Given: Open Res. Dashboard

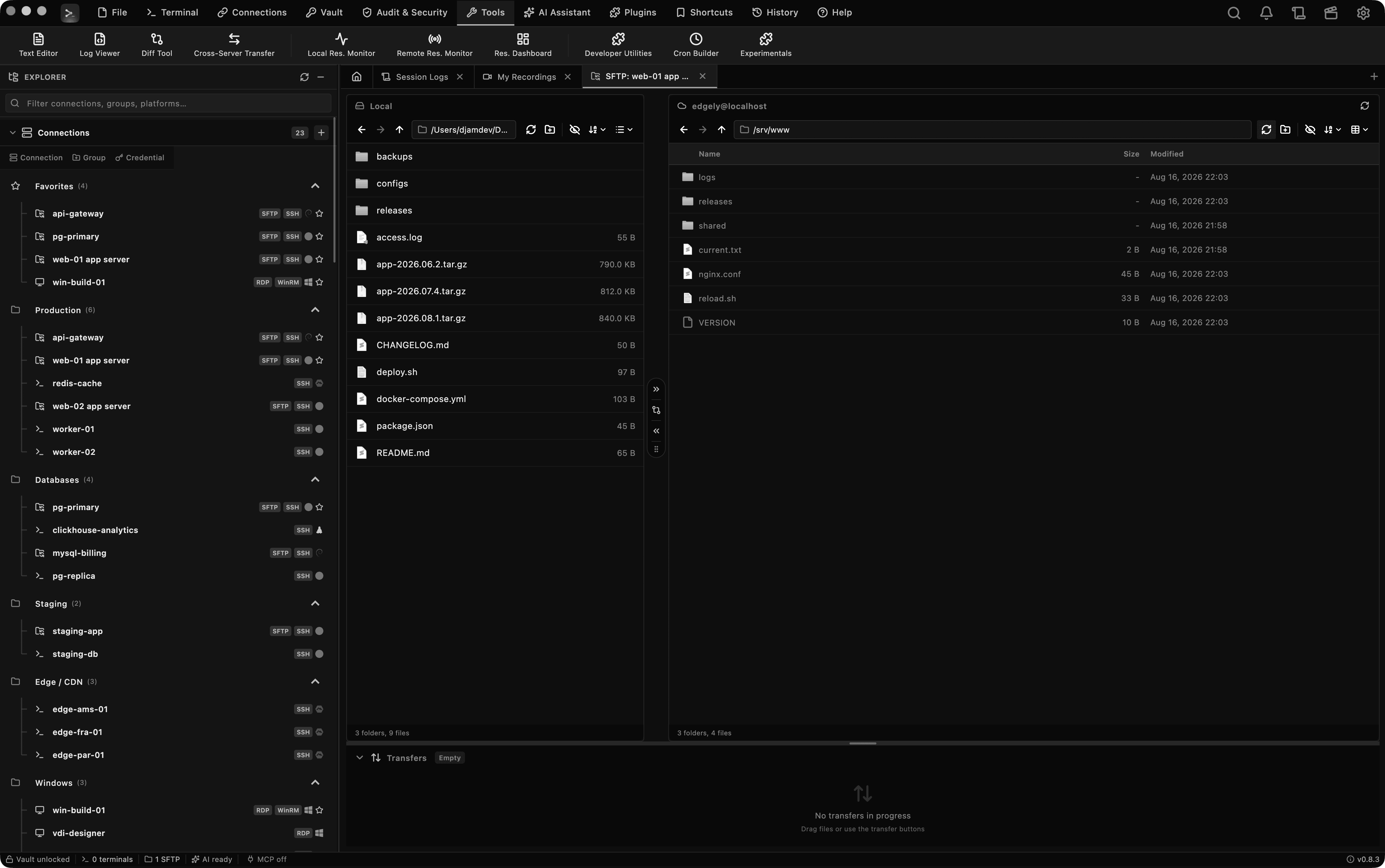Looking at the screenshot, I should point(522,45).
